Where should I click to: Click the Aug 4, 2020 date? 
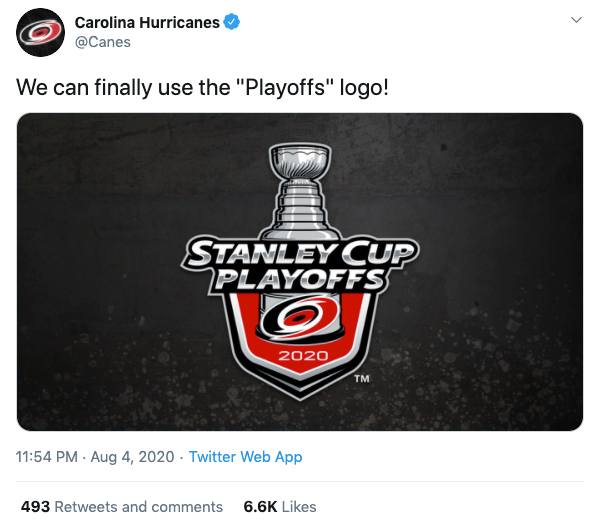(128, 457)
